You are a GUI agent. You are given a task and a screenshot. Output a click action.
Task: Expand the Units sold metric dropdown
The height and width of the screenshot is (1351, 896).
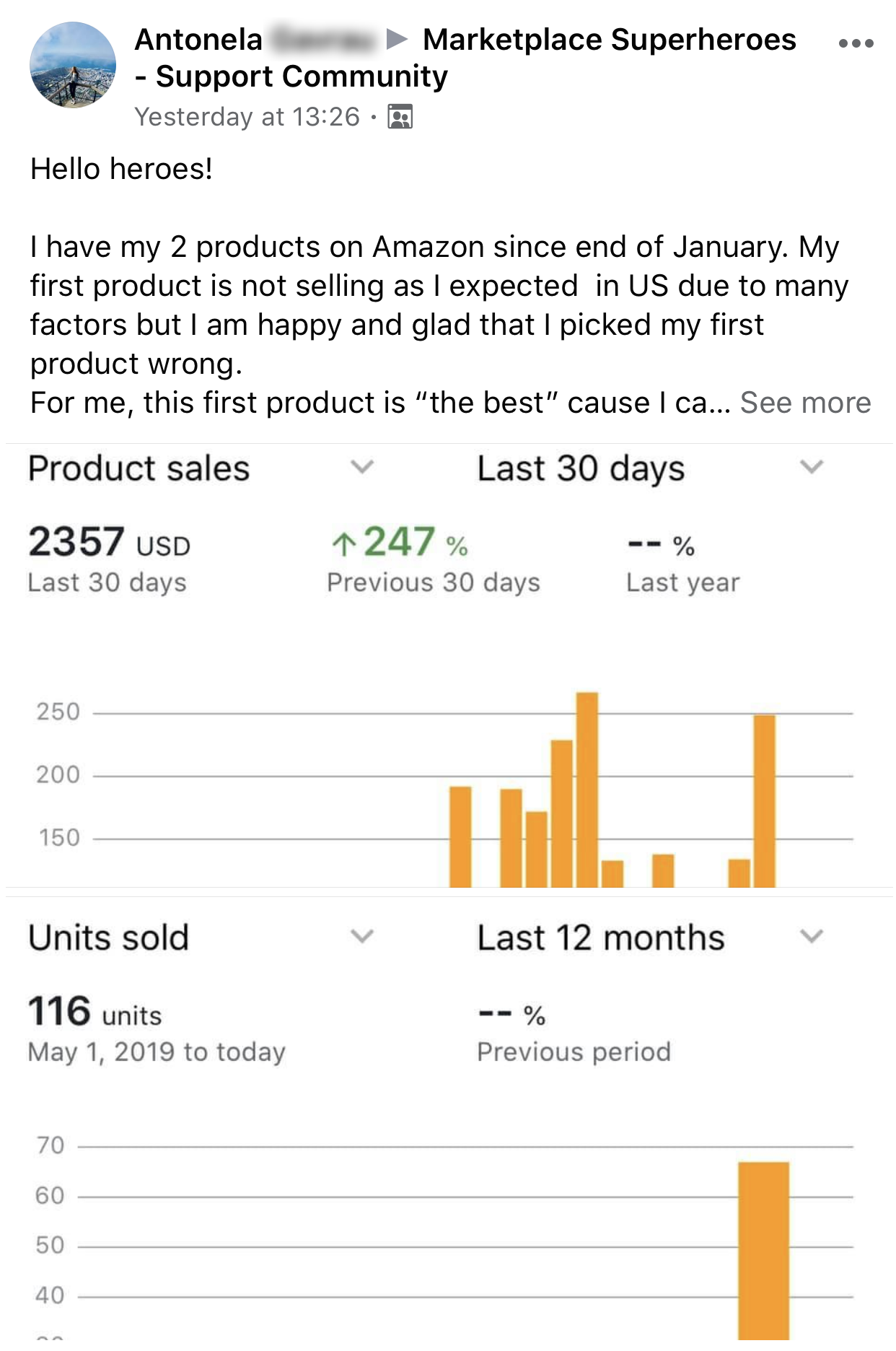coord(362,936)
